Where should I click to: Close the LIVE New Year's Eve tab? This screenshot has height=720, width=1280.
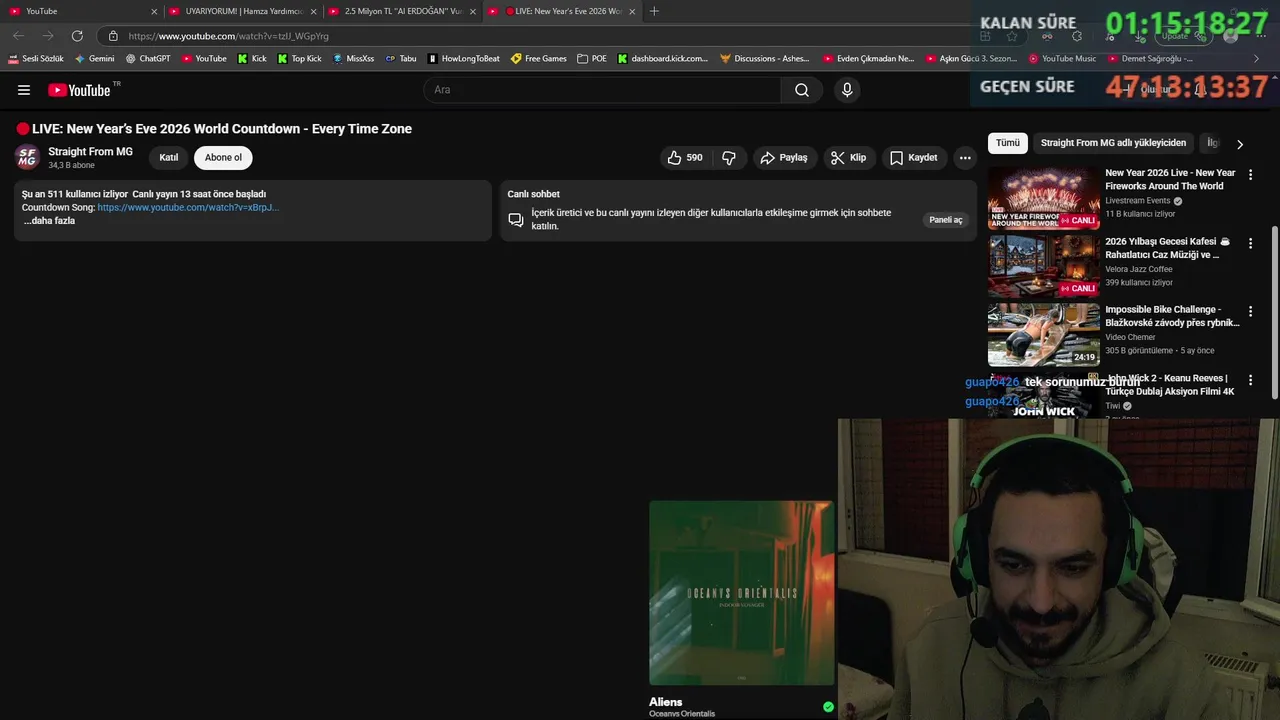pos(632,11)
